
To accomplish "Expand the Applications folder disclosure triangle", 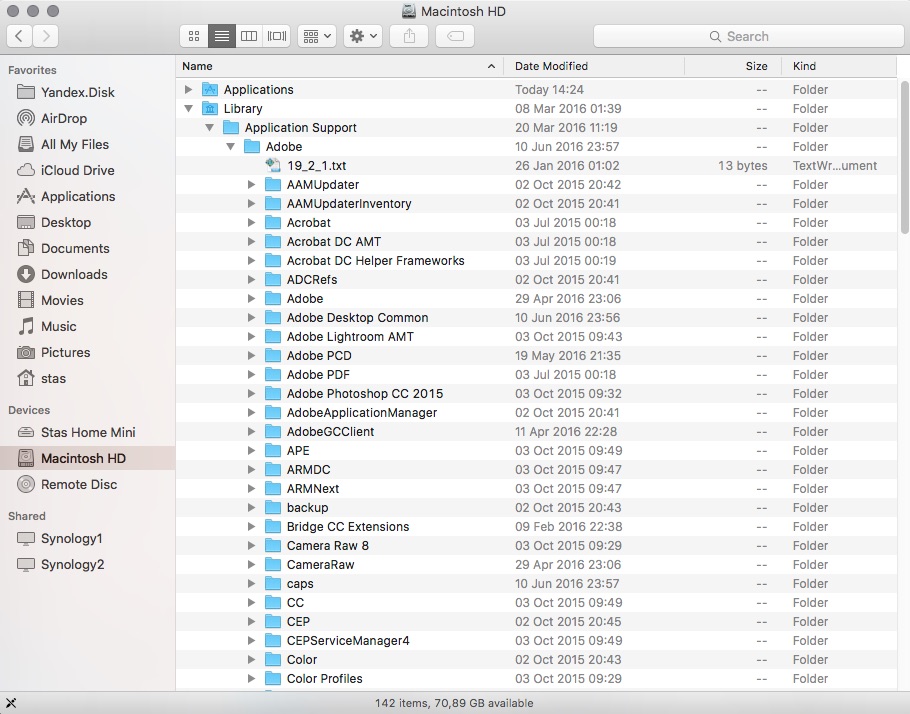I will tap(188, 89).
